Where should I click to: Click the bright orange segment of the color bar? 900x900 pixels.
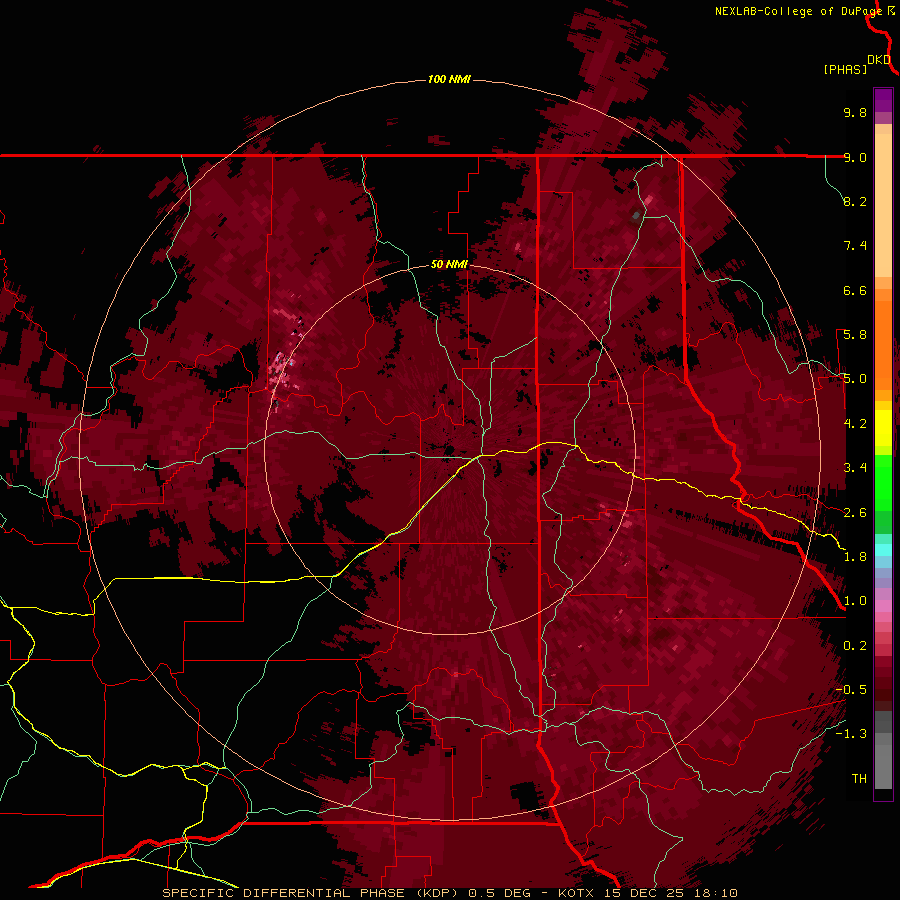[883, 345]
